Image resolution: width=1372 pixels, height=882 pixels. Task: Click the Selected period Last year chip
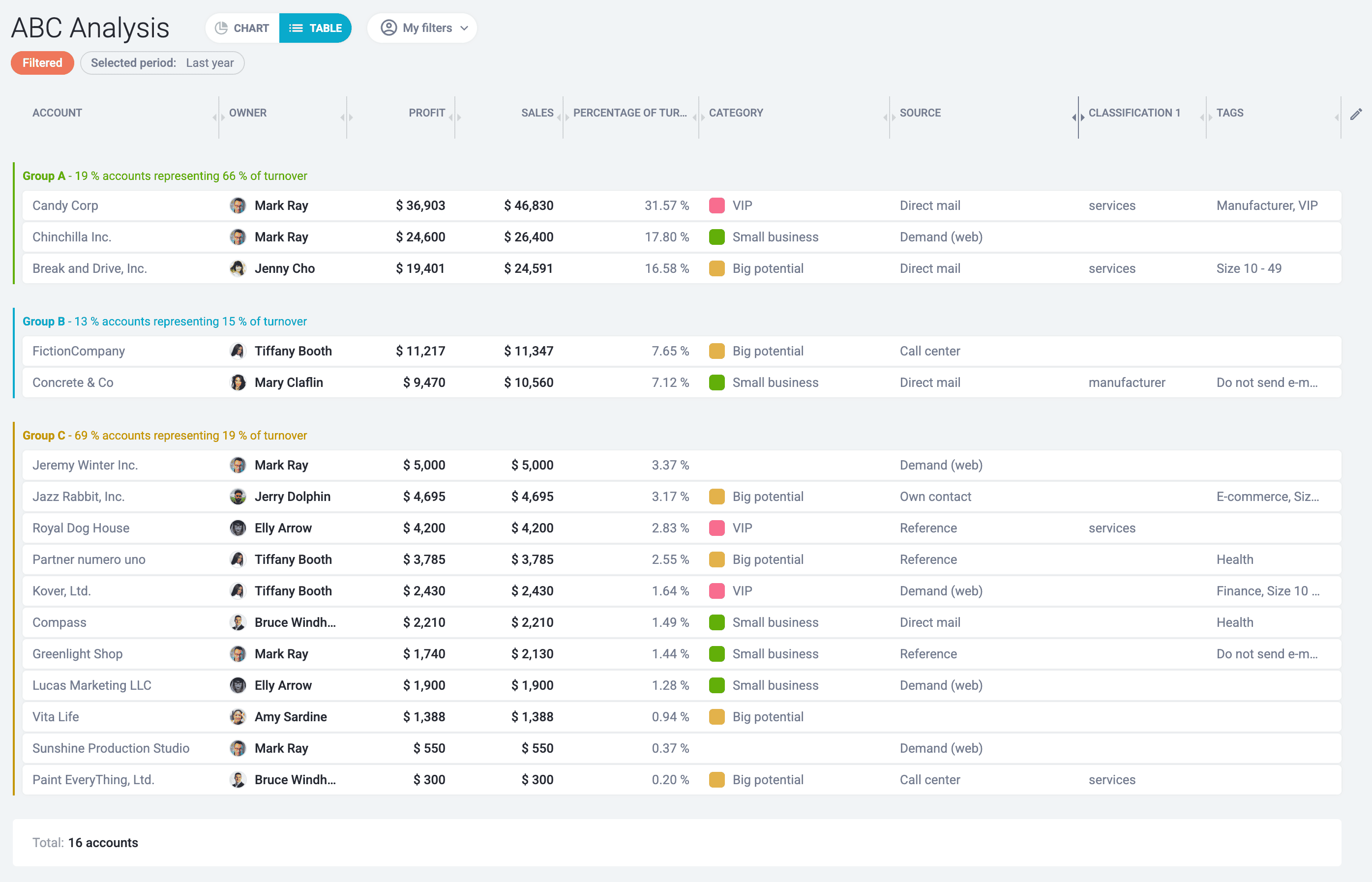[x=162, y=63]
